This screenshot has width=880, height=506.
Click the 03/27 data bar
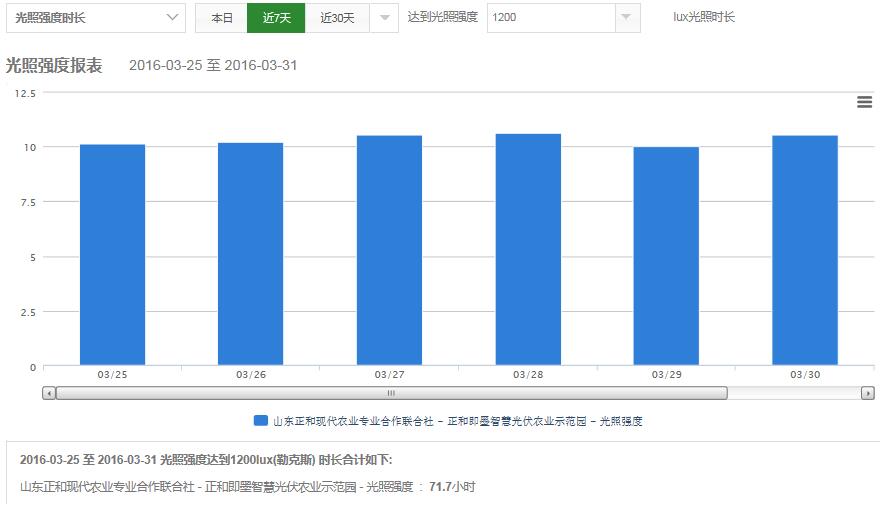pos(389,250)
